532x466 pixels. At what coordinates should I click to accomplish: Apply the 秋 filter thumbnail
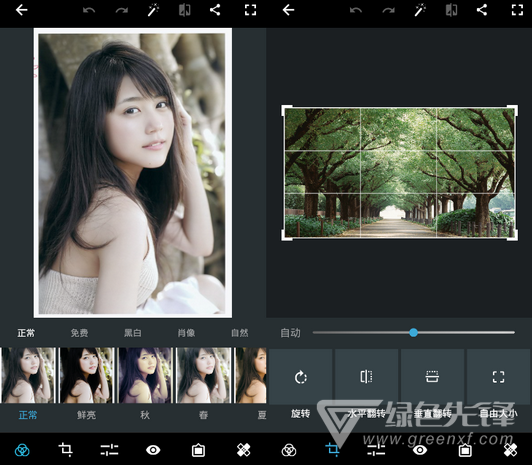(145, 375)
